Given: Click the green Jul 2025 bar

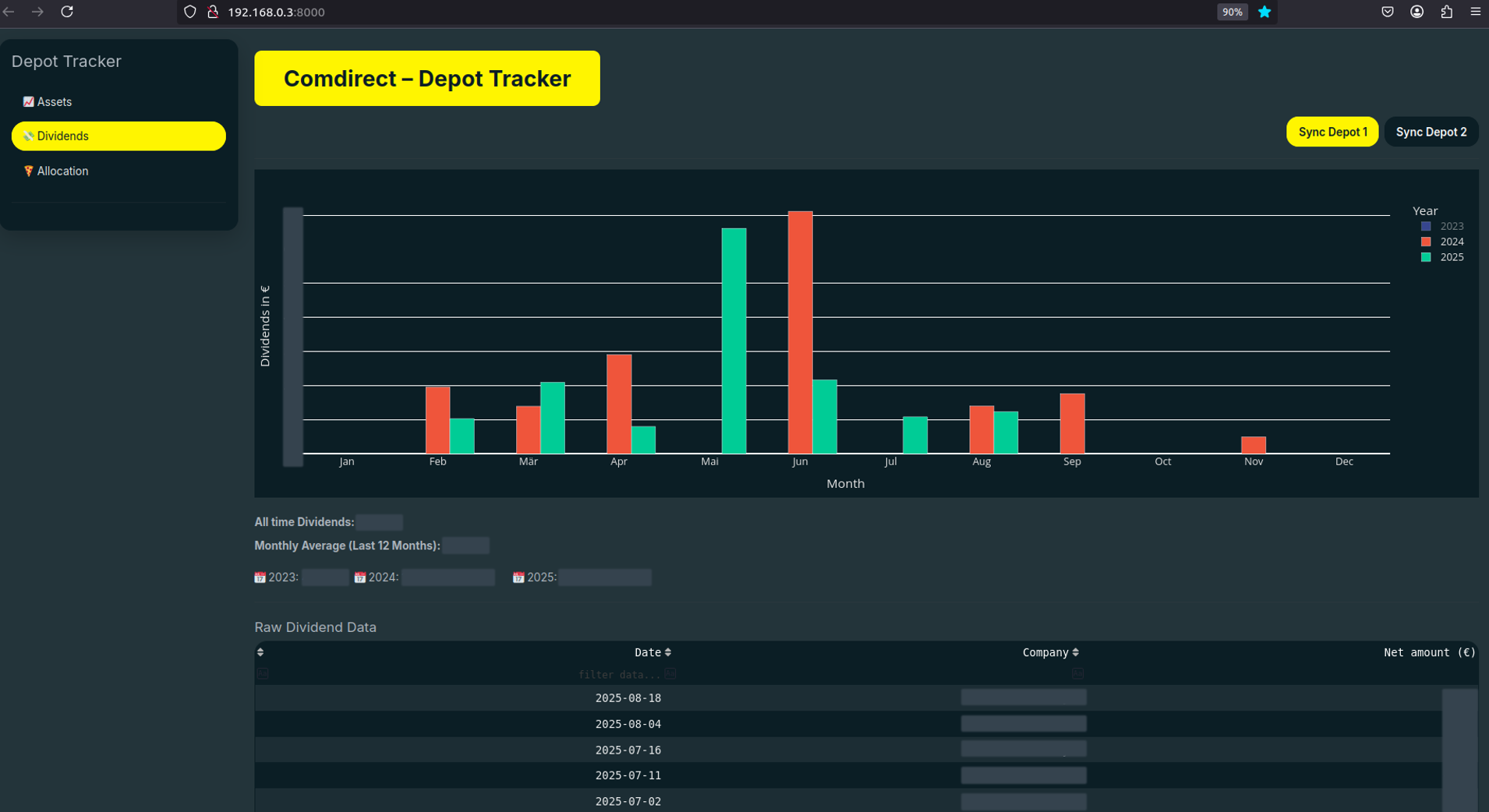Looking at the screenshot, I should click(915, 435).
